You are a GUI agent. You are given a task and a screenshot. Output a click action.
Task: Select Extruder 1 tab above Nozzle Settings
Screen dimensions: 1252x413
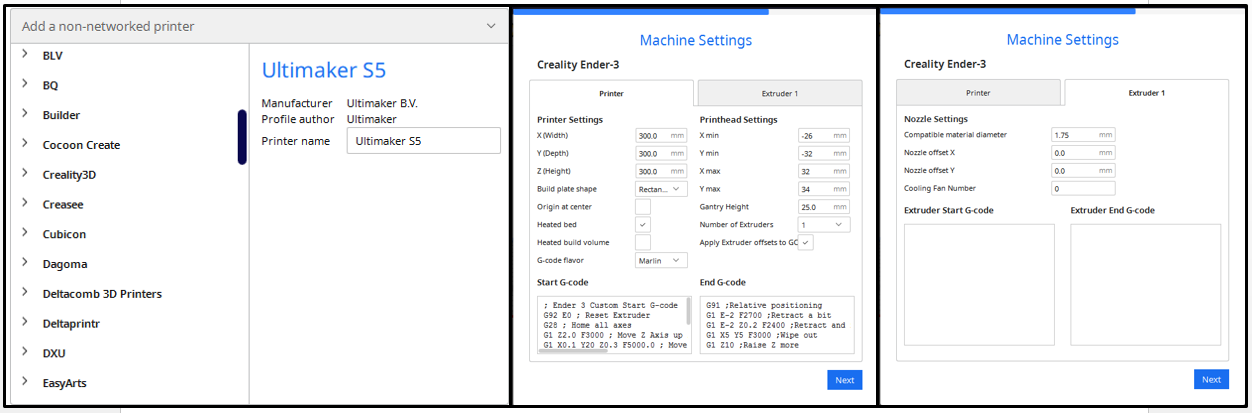point(1146,93)
